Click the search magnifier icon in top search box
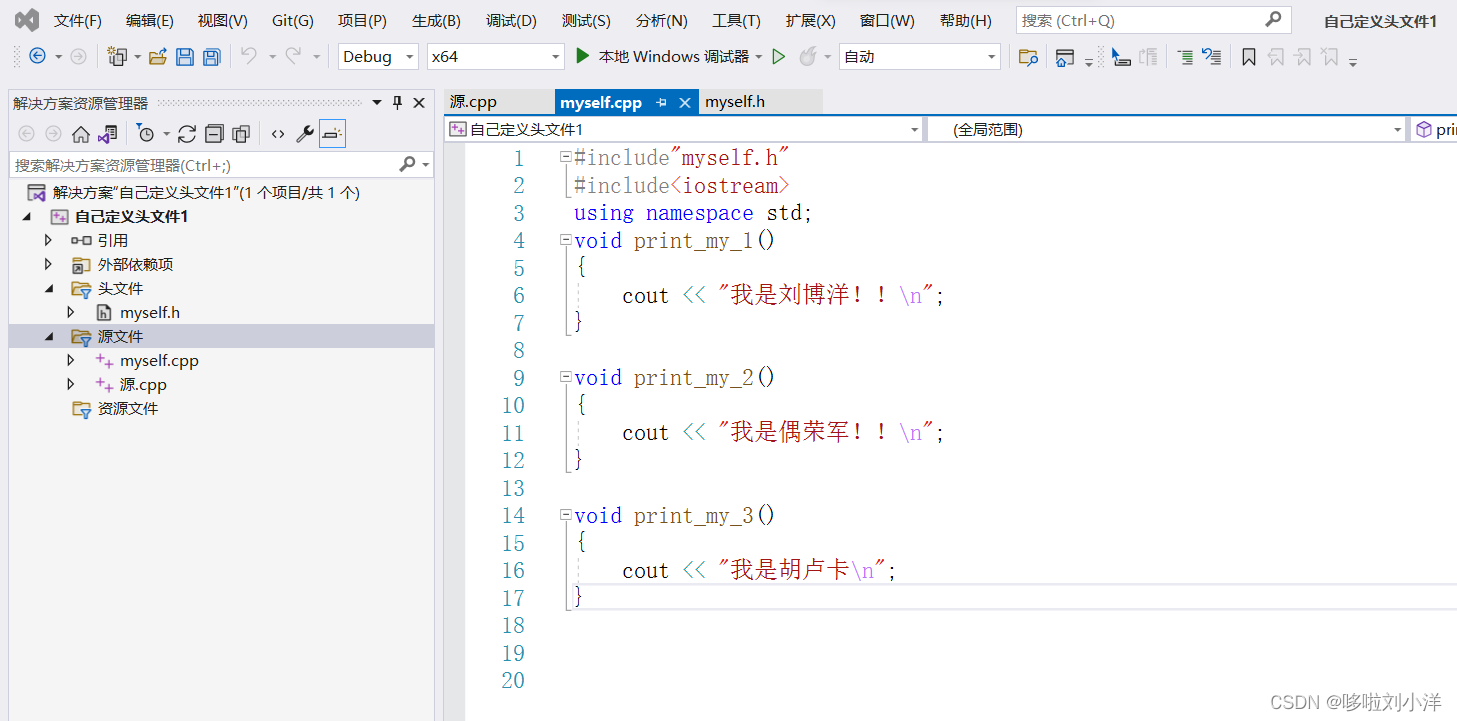Screen dimensions: 1457x721 (x=1273, y=19)
